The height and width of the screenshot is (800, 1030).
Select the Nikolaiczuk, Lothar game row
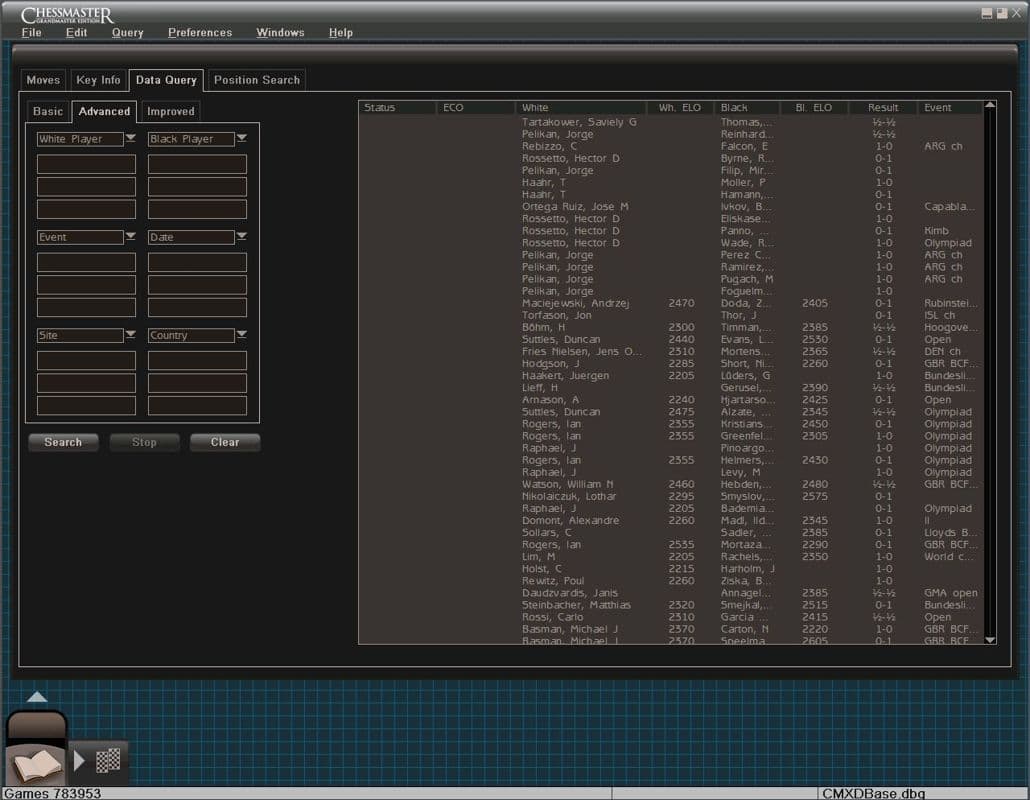coord(670,496)
